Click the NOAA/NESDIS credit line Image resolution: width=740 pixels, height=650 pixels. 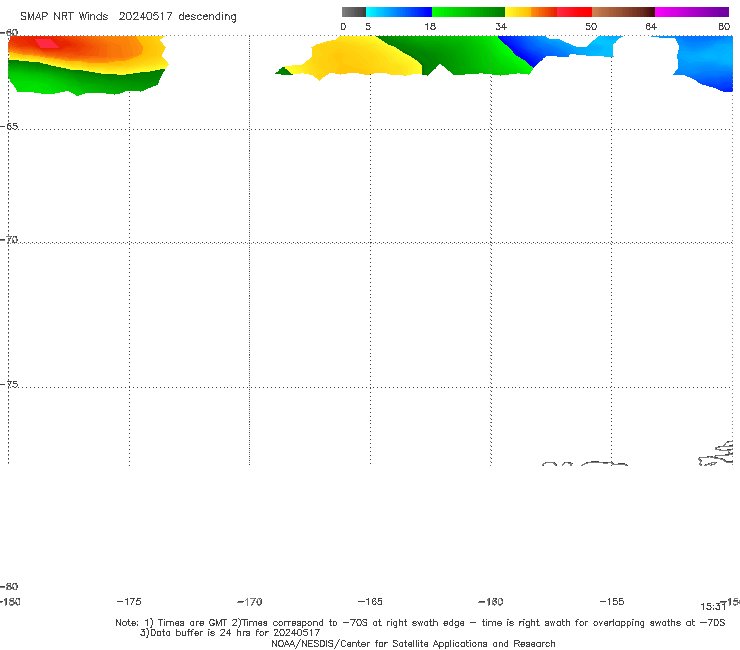(413, 643)
